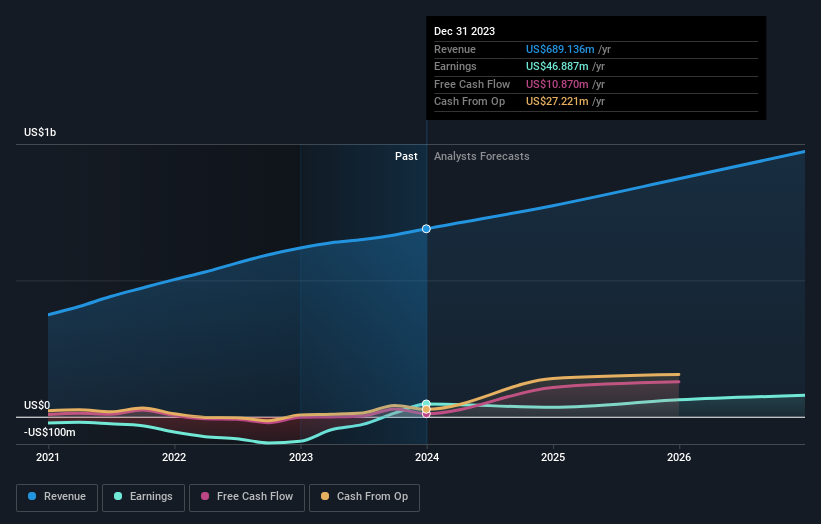Click the Free Cash Flow label in tooltip
Viewport: 821px width, 524px height.
pos(472,84)
